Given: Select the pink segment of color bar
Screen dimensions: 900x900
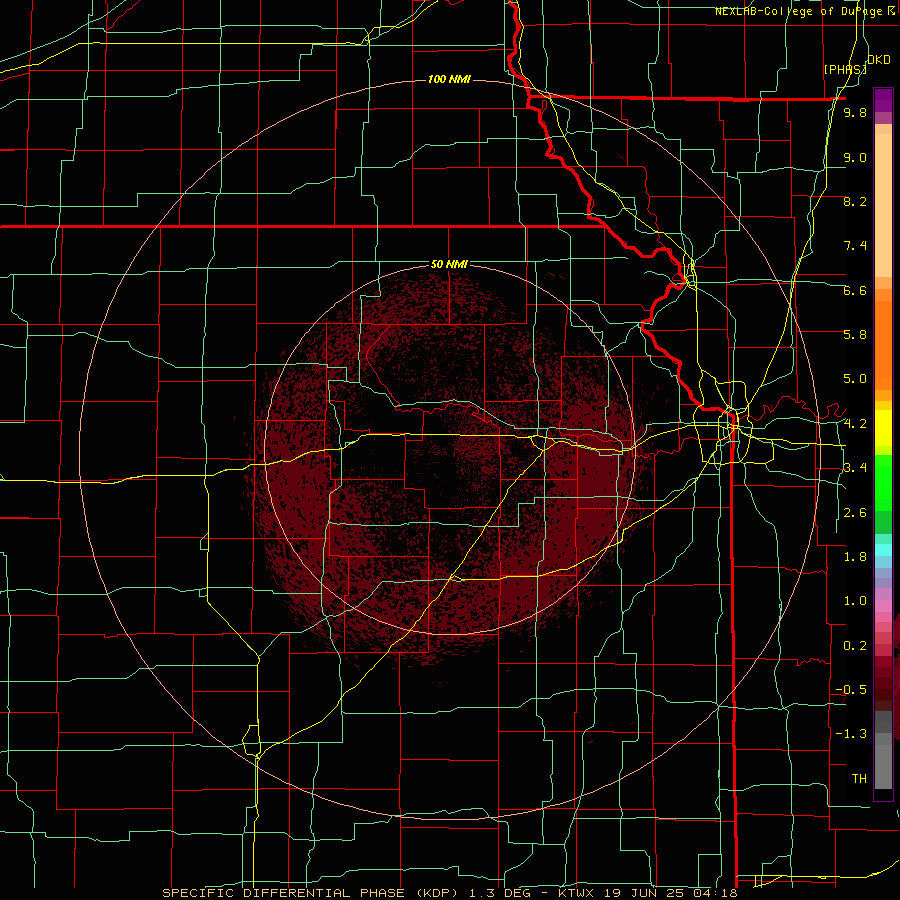Looking at the screenshot, I should point(883,606).
